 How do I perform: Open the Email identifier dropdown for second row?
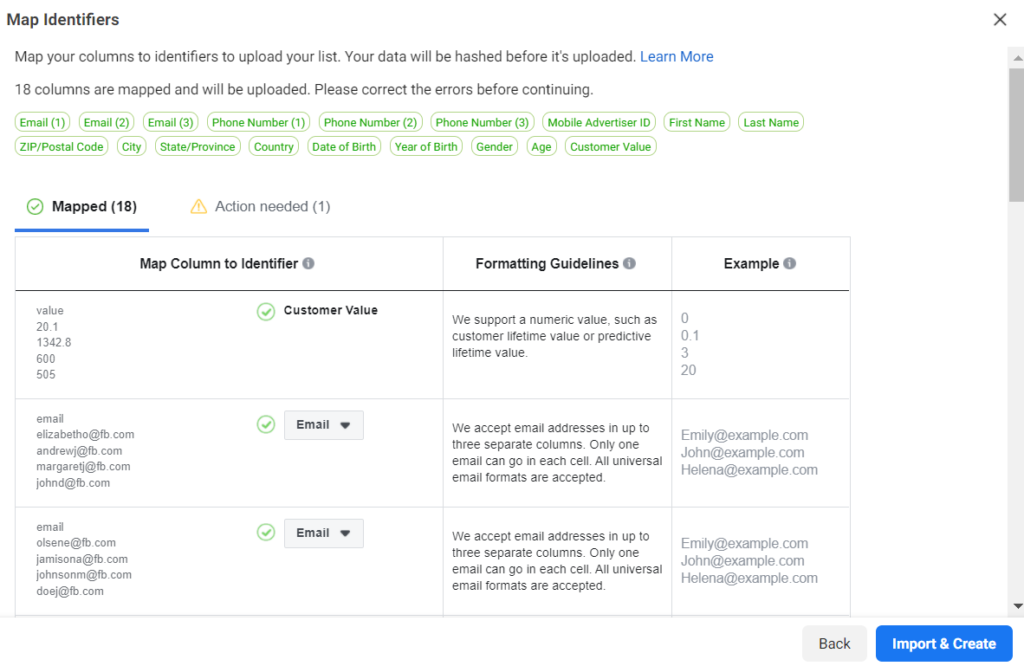pos(323,425)
